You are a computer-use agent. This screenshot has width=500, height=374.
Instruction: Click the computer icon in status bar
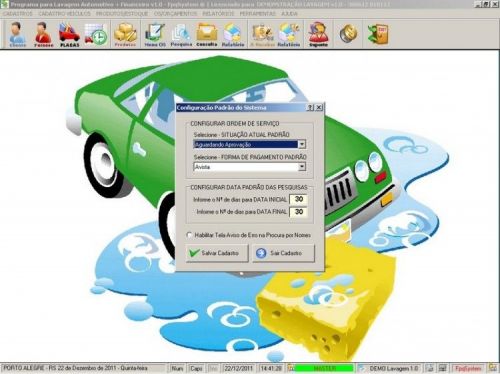click(443, 368)
